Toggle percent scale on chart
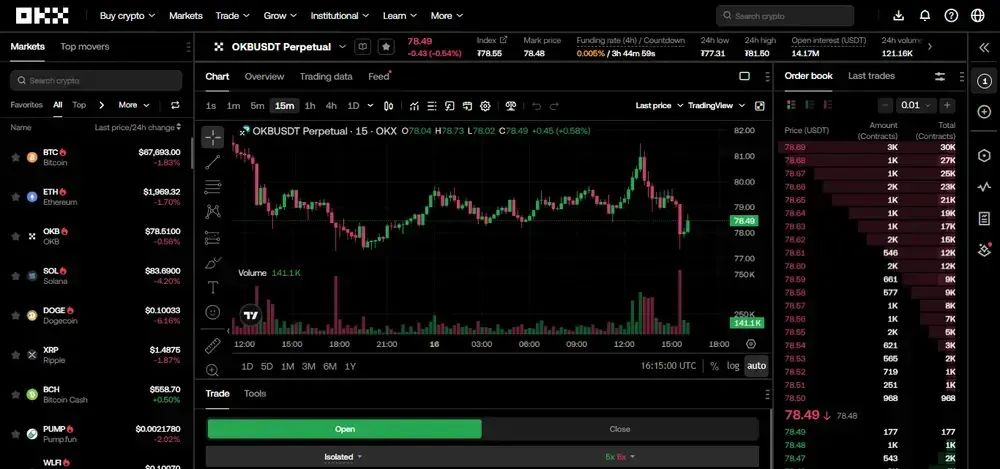 [714, 366]
